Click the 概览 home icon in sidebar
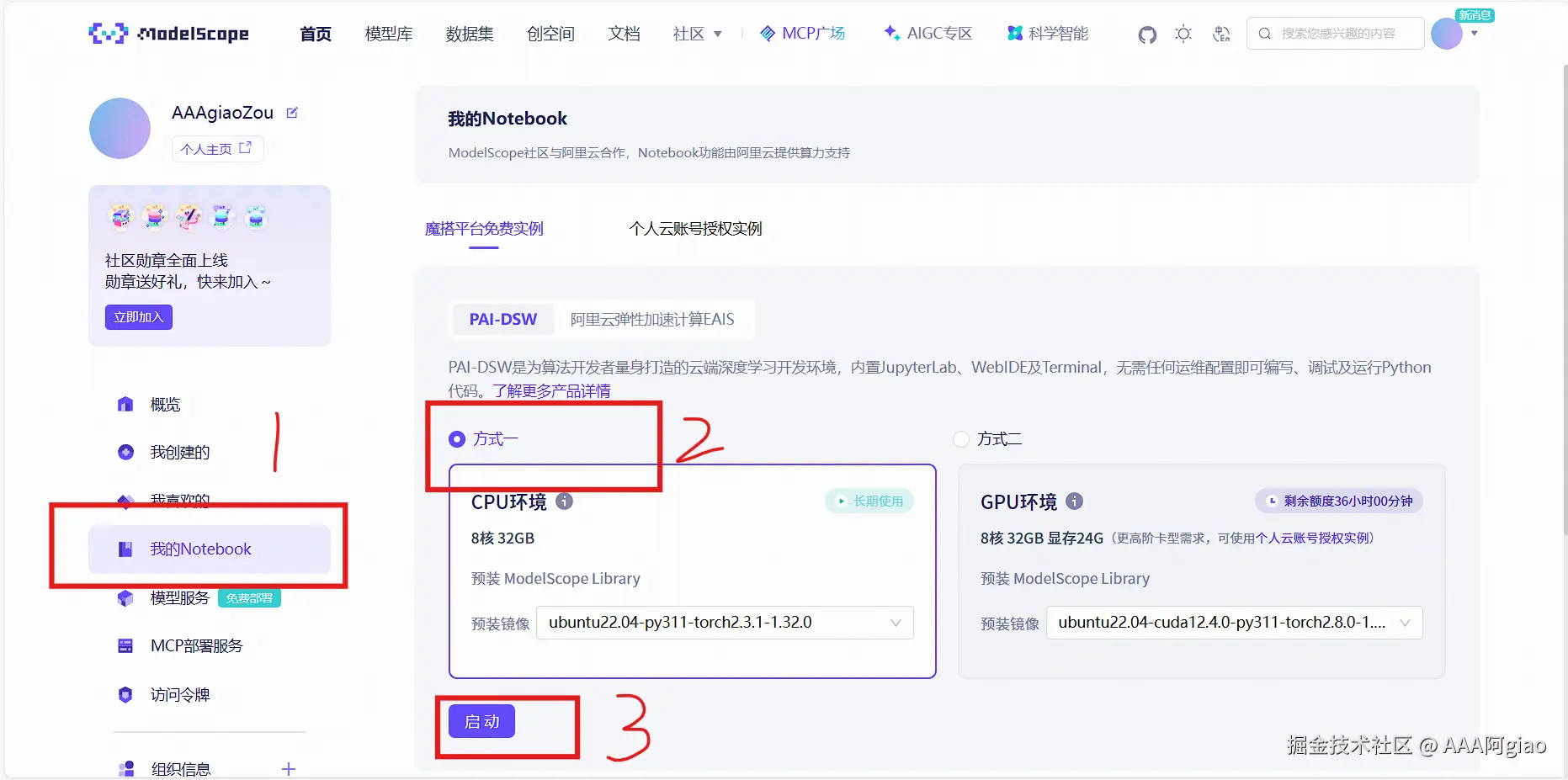The image size is (1568, 780). pos(125,405)
